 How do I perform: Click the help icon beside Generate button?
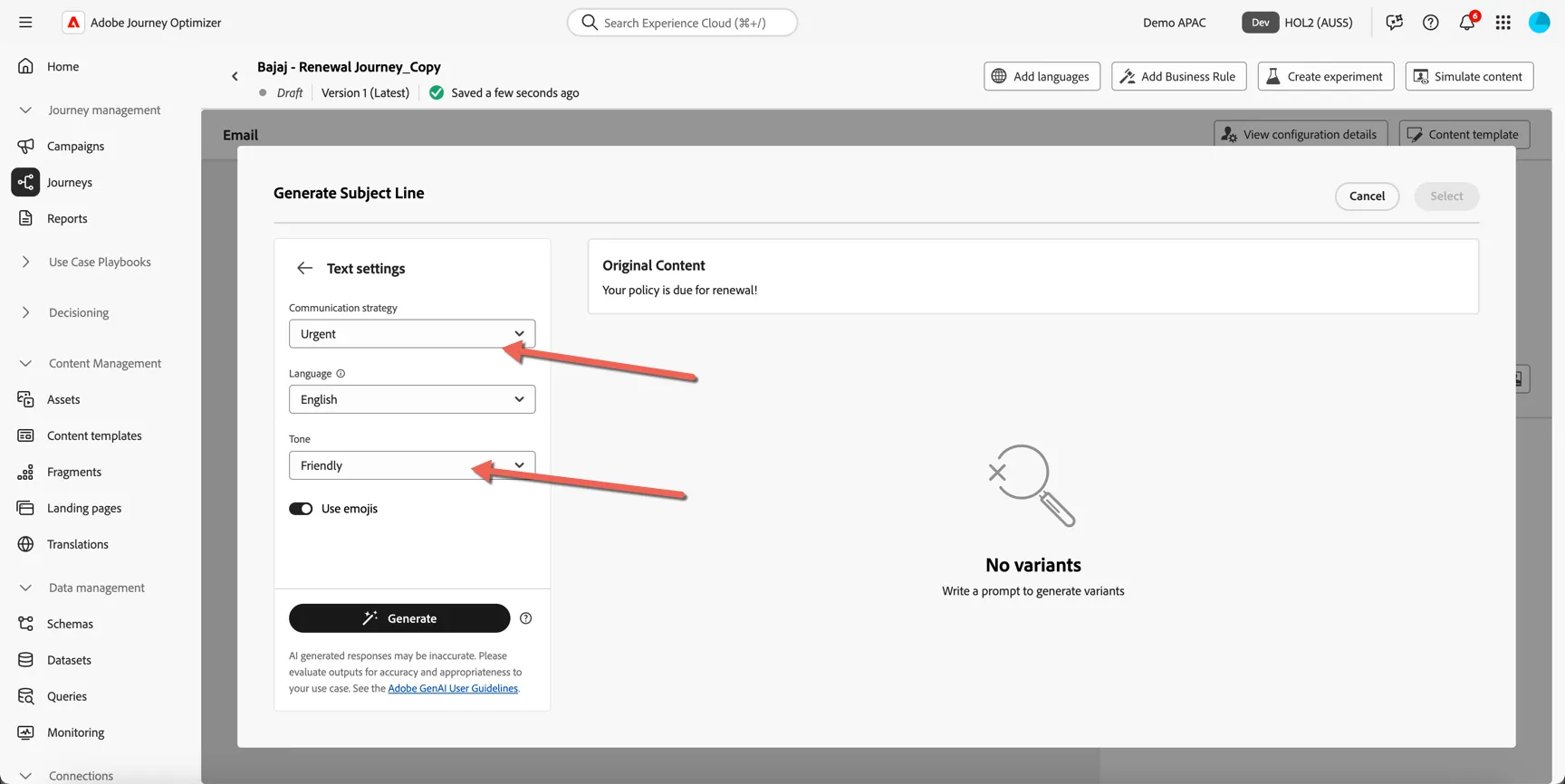[526, 618]
